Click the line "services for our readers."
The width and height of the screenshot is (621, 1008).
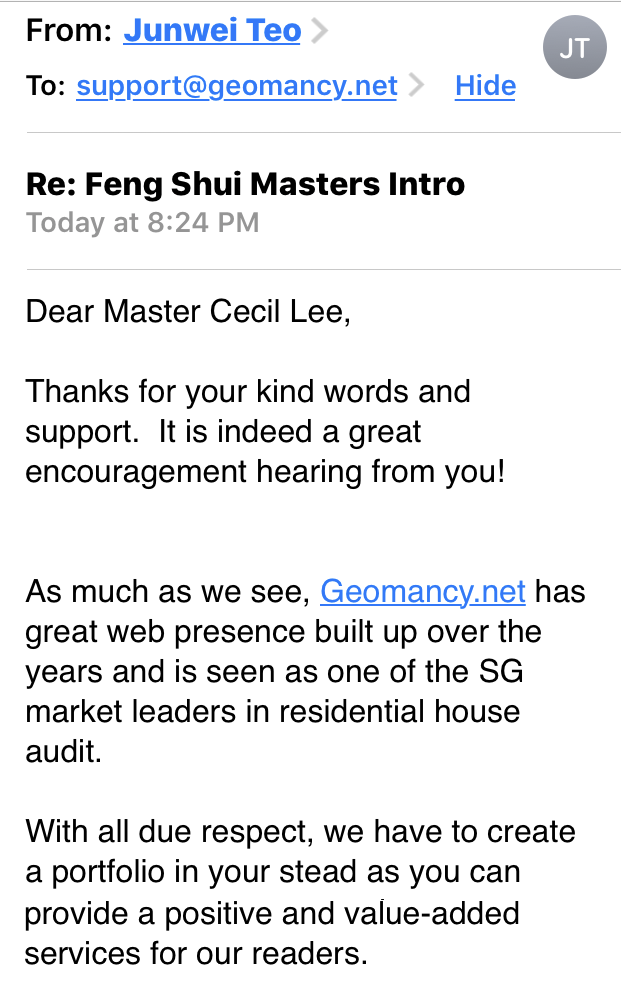point(196,951)
